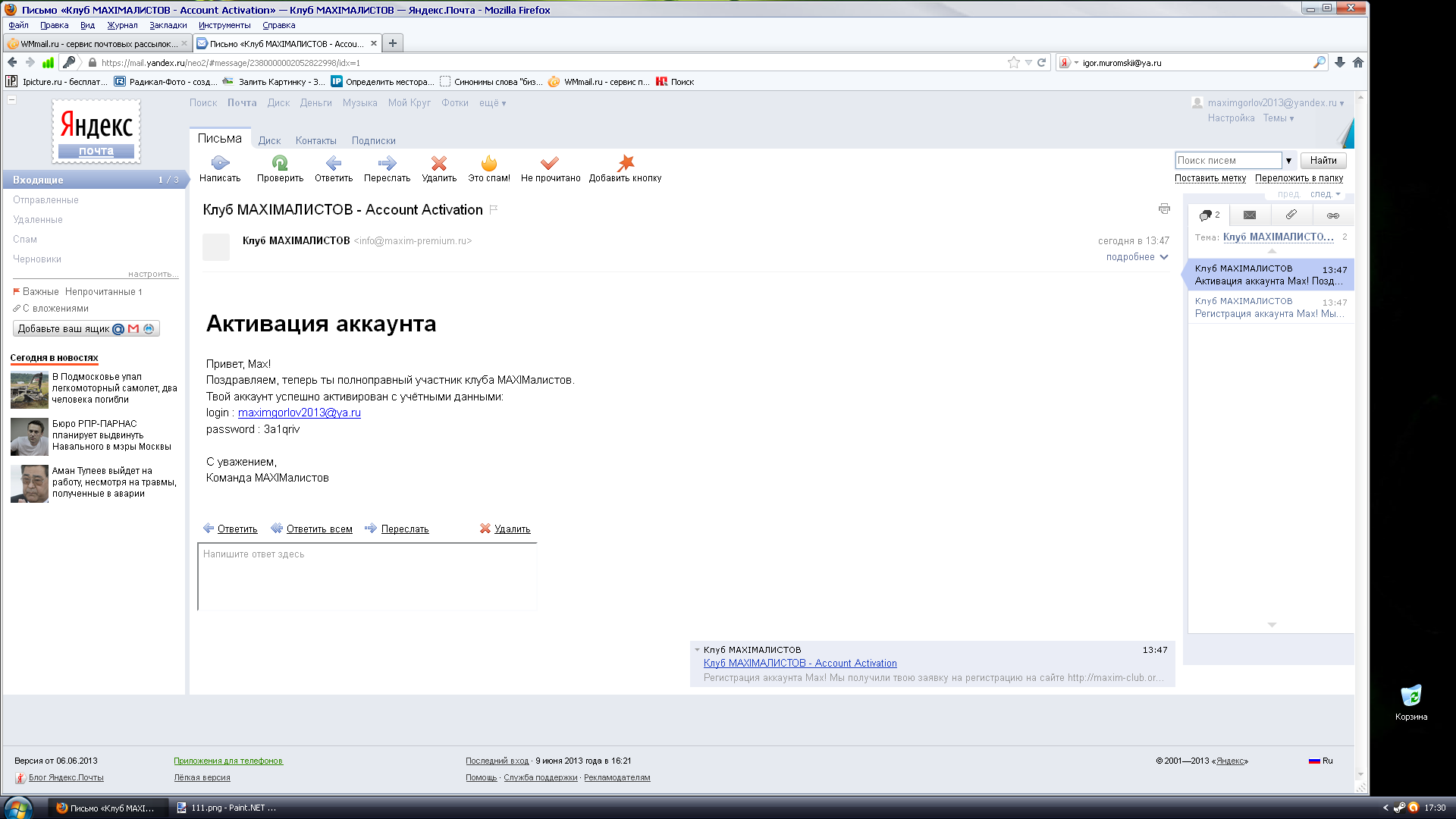Open the envelope tab in side panel
The image size is (1456, 819).
click(x=1250, y=215)
